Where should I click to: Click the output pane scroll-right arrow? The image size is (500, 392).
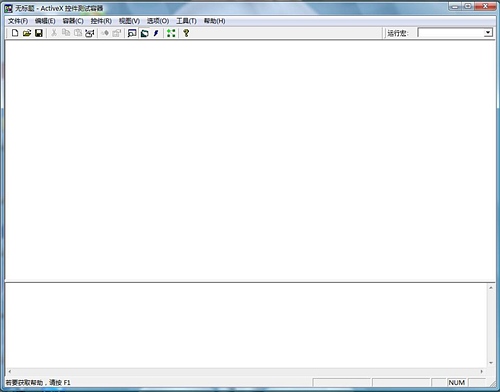click(x=481, y=371)
